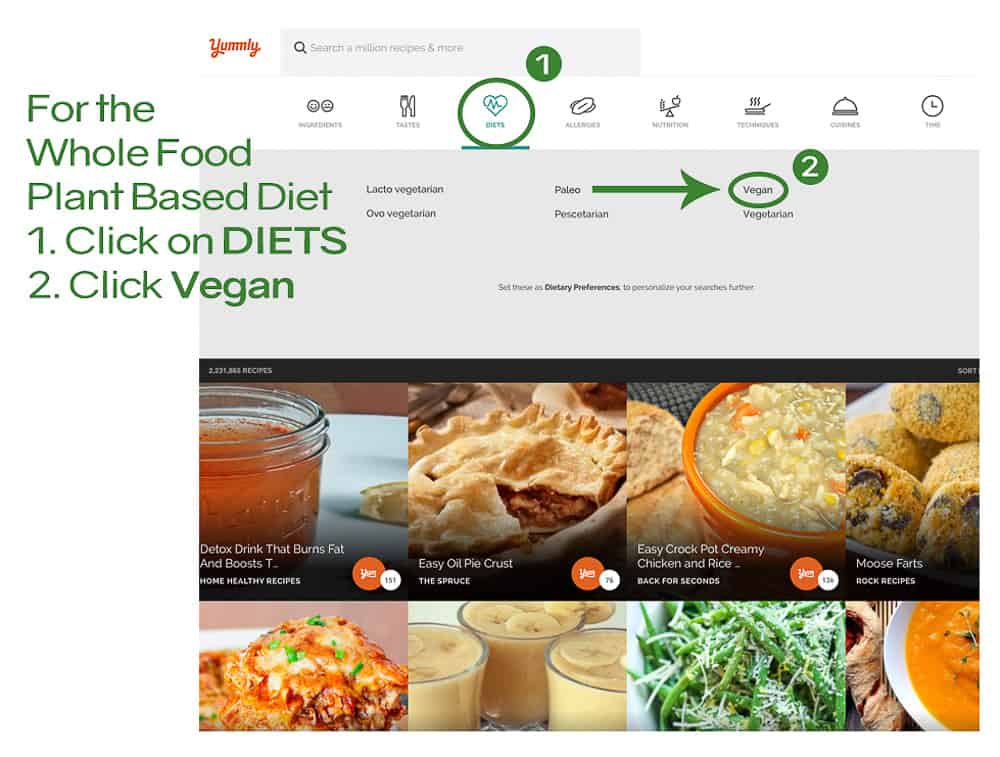Screen dimensions: 1000x757
Task: Choose the Ovo vegetarian diet filter
Action: click(401, 214)
